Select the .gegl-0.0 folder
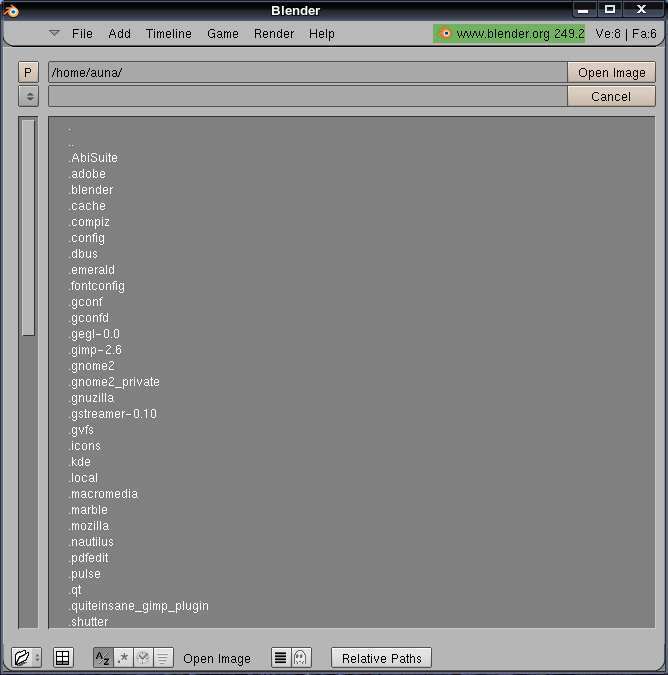 click(94, 334)
